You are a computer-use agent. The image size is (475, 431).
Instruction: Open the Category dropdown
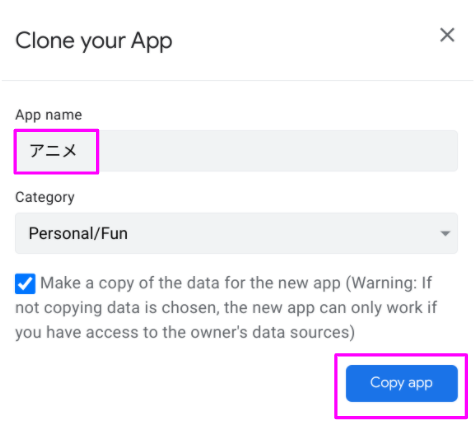236,233
